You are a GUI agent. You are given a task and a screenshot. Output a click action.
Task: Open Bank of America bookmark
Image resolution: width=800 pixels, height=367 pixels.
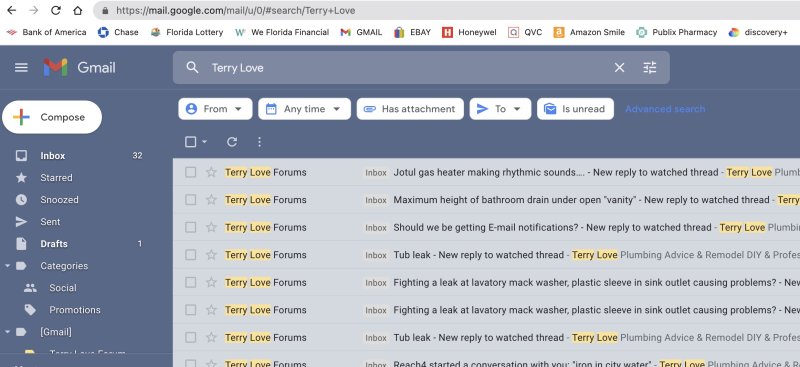click(x=46, y=32)
